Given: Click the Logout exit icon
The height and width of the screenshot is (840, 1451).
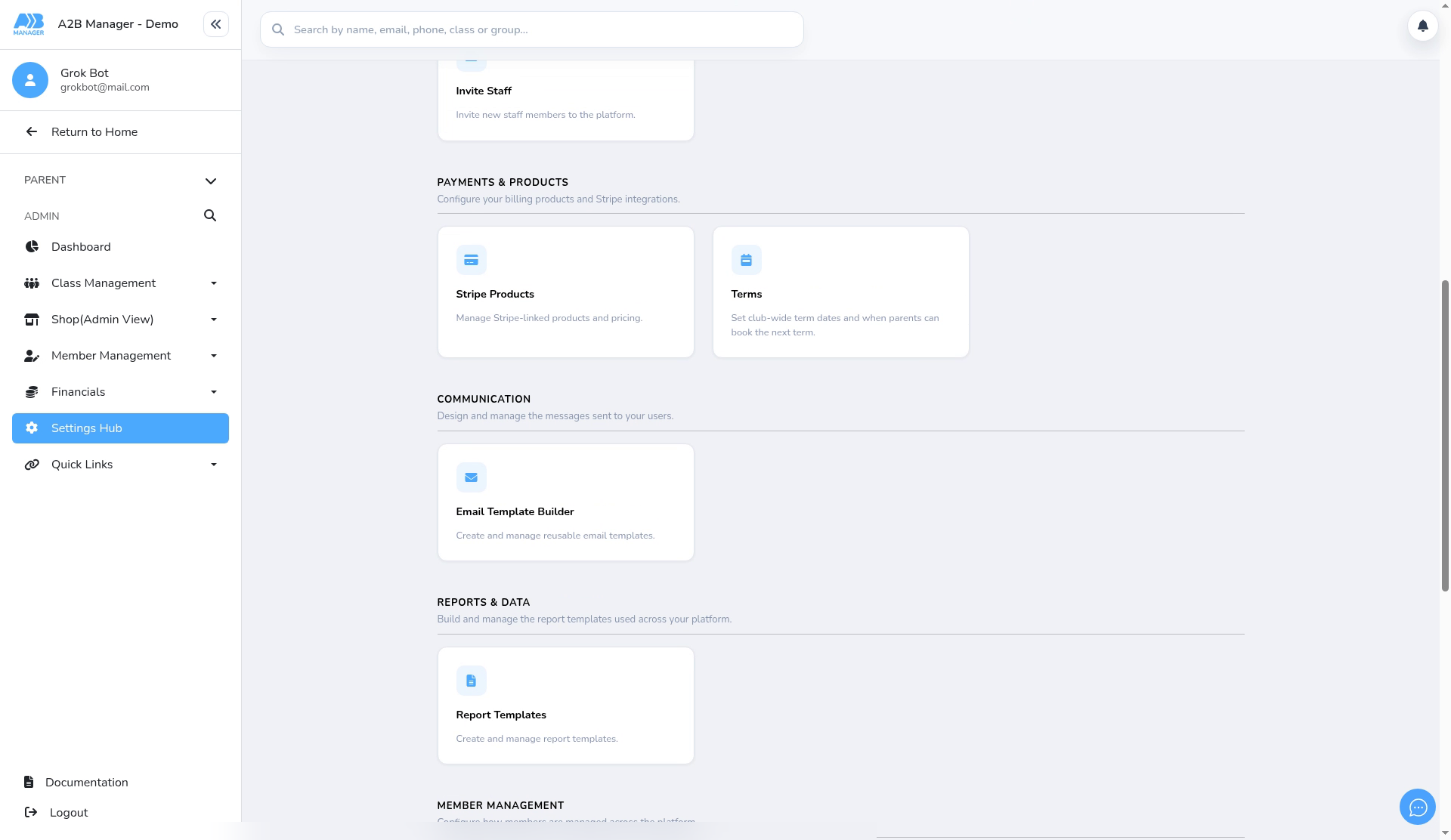Looking at the screenshot, I should [31, 813].
